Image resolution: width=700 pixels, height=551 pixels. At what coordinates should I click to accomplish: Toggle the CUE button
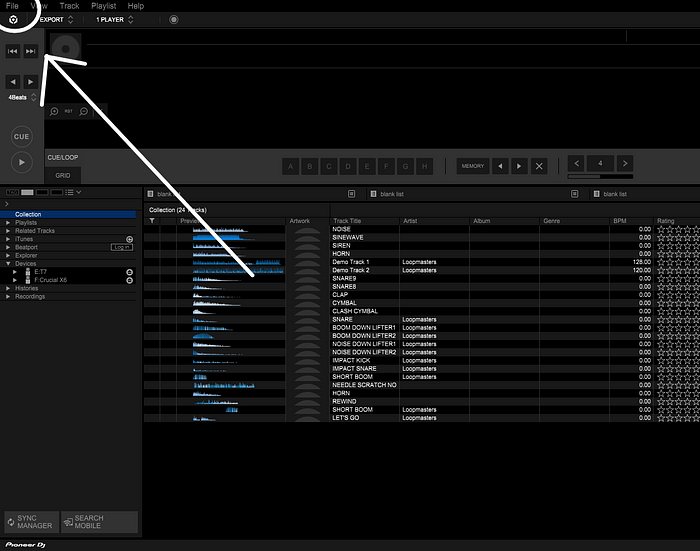(21, 137)
